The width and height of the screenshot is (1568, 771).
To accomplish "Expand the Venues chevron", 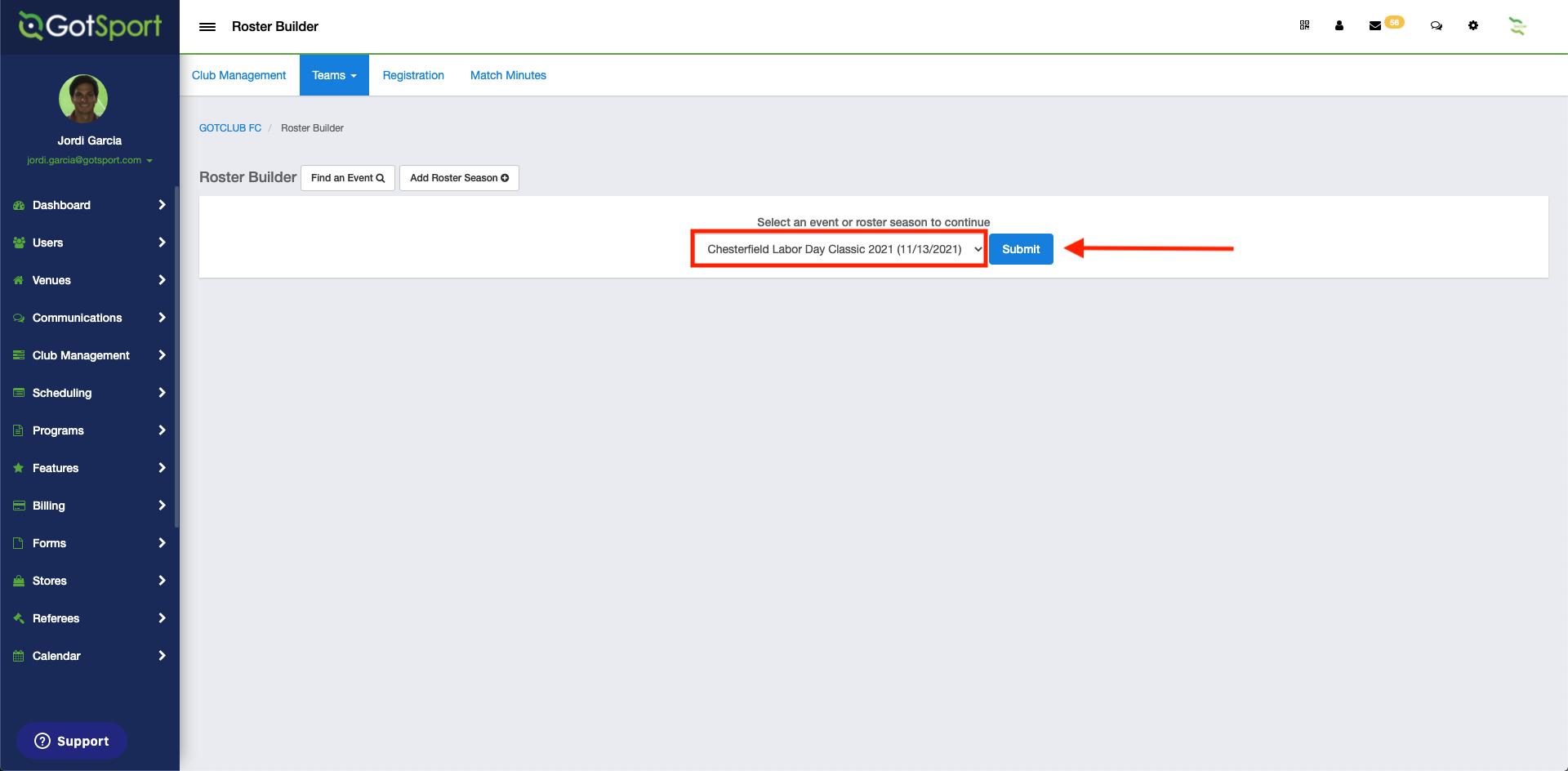I will click(x=162, y=280).
